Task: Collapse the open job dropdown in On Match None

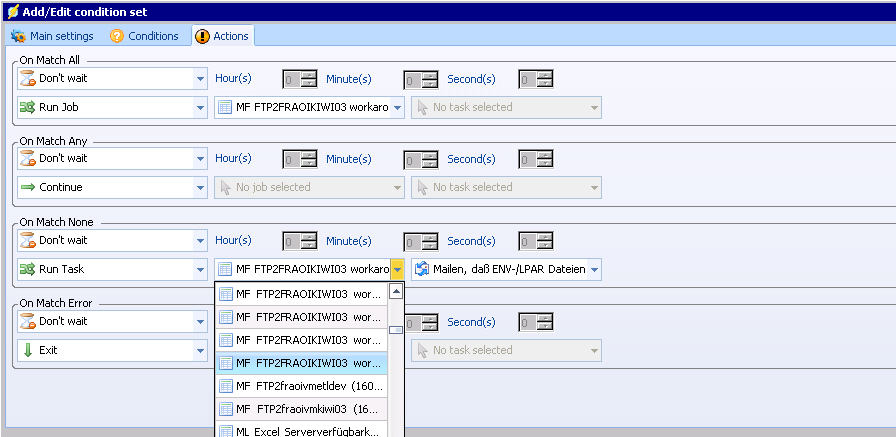Action: coord(397,269)
